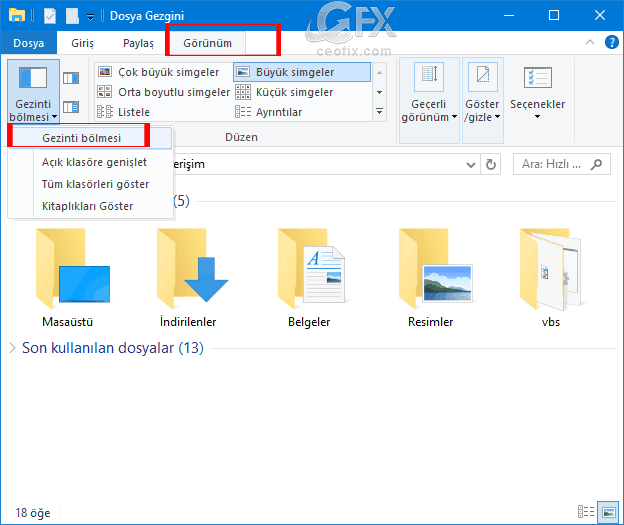Click the search magnifier icon

[x=596, y=164]
